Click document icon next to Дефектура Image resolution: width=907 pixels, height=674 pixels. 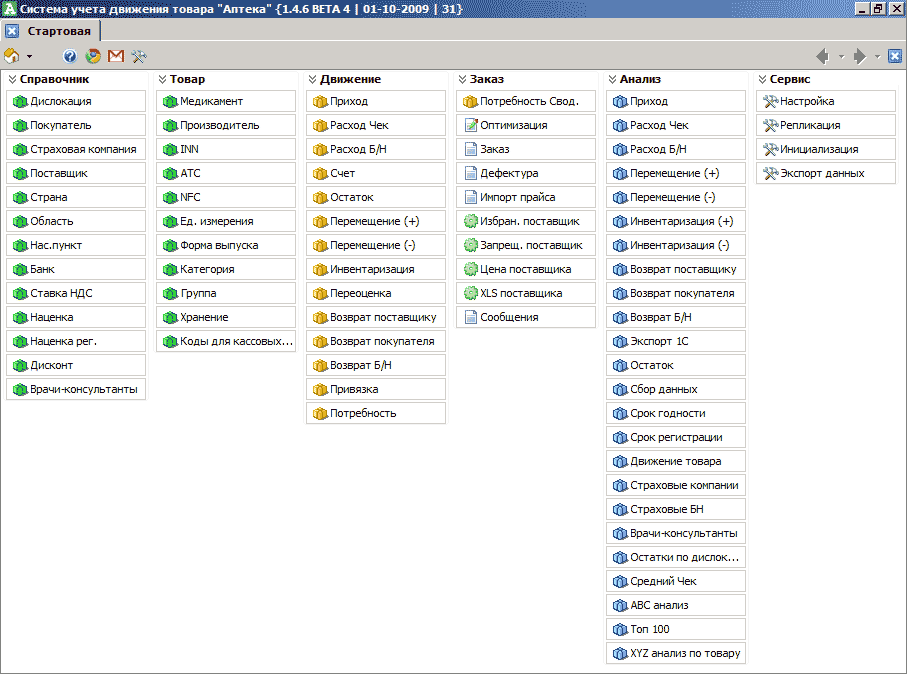click(x=471, y=173)
